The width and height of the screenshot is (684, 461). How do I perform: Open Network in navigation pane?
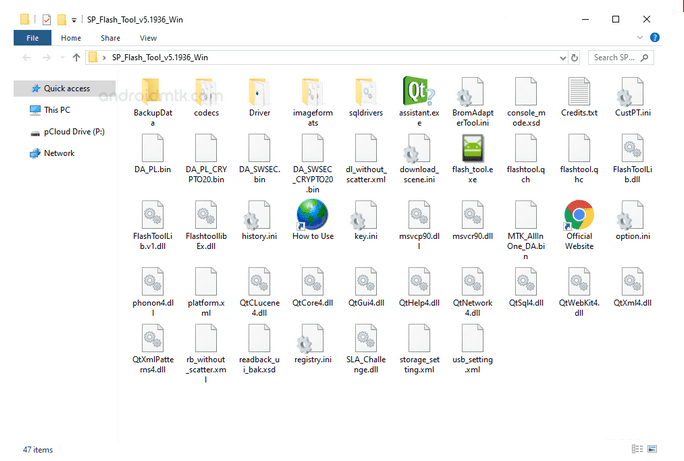click(x=52, y=153)
